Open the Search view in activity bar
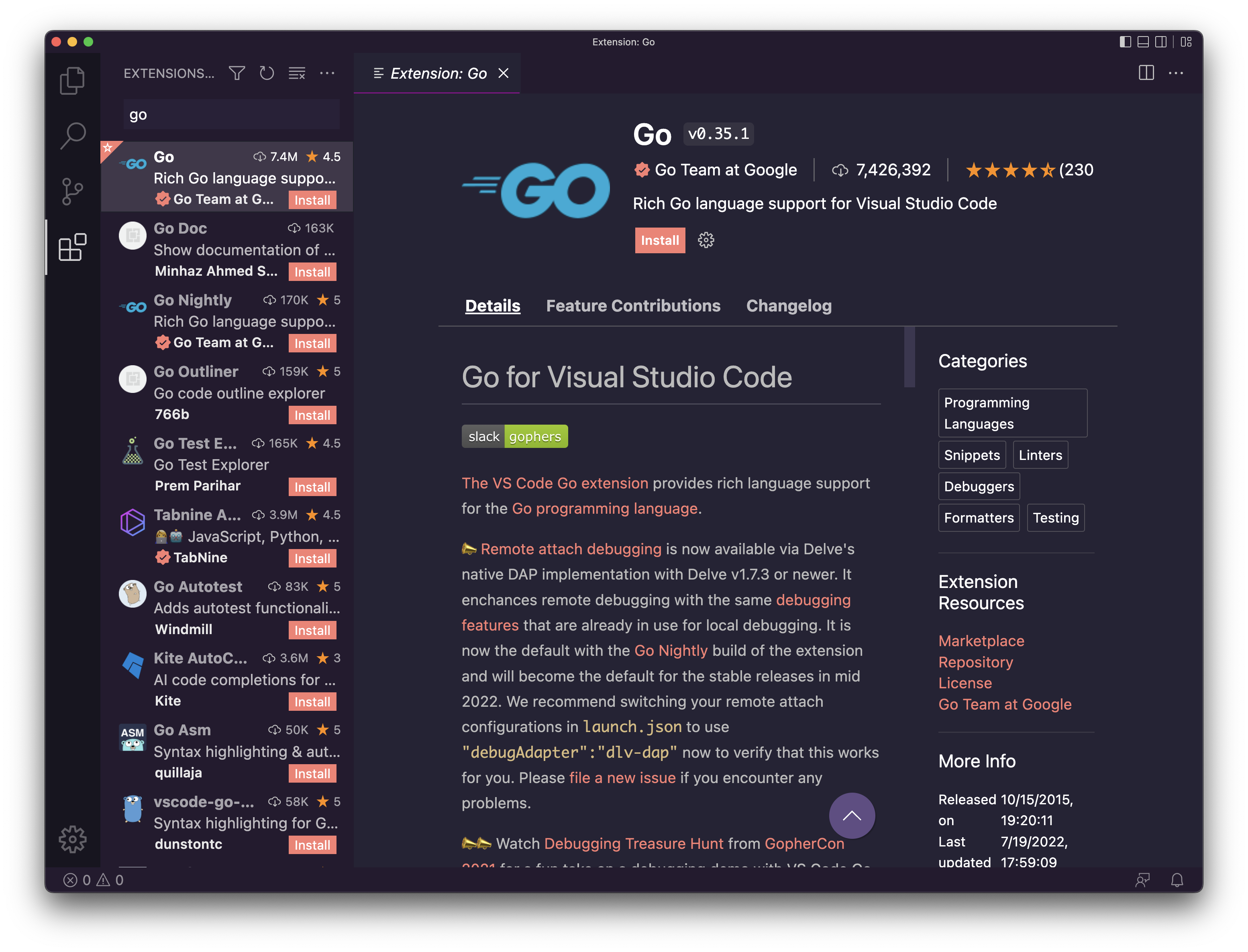 [72, 136]
